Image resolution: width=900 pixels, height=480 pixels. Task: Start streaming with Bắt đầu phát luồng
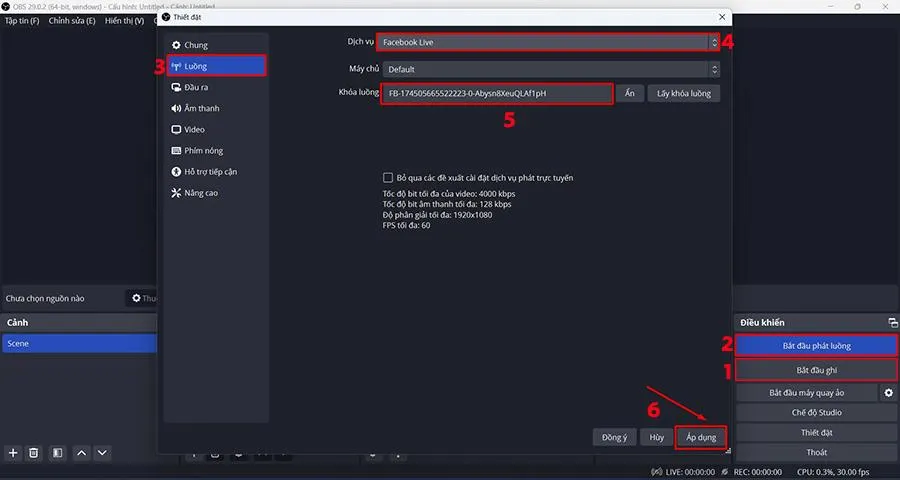coord(816,346)
